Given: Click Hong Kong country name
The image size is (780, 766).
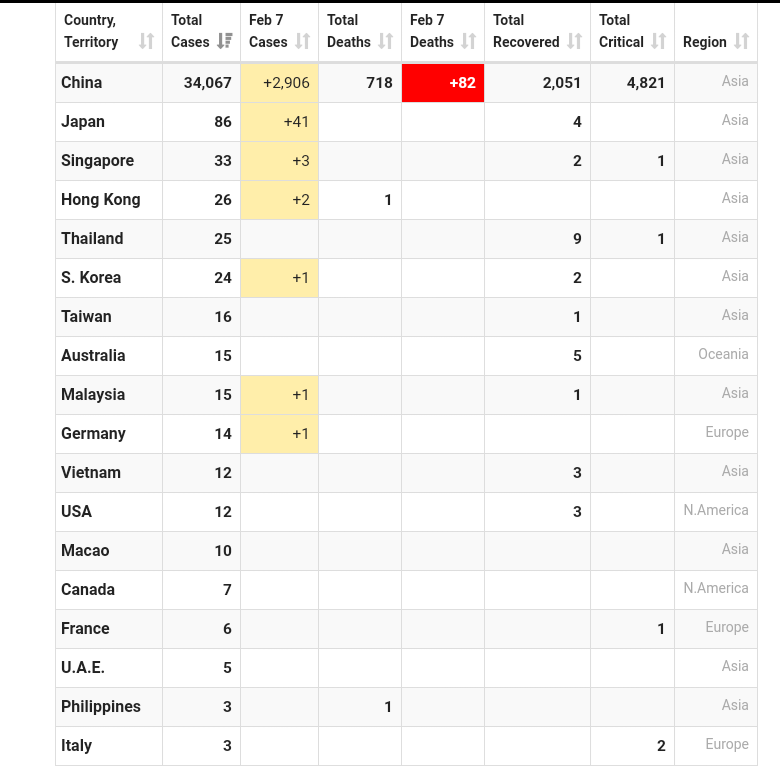Looking at the screenshot, I should pos(101,199).
